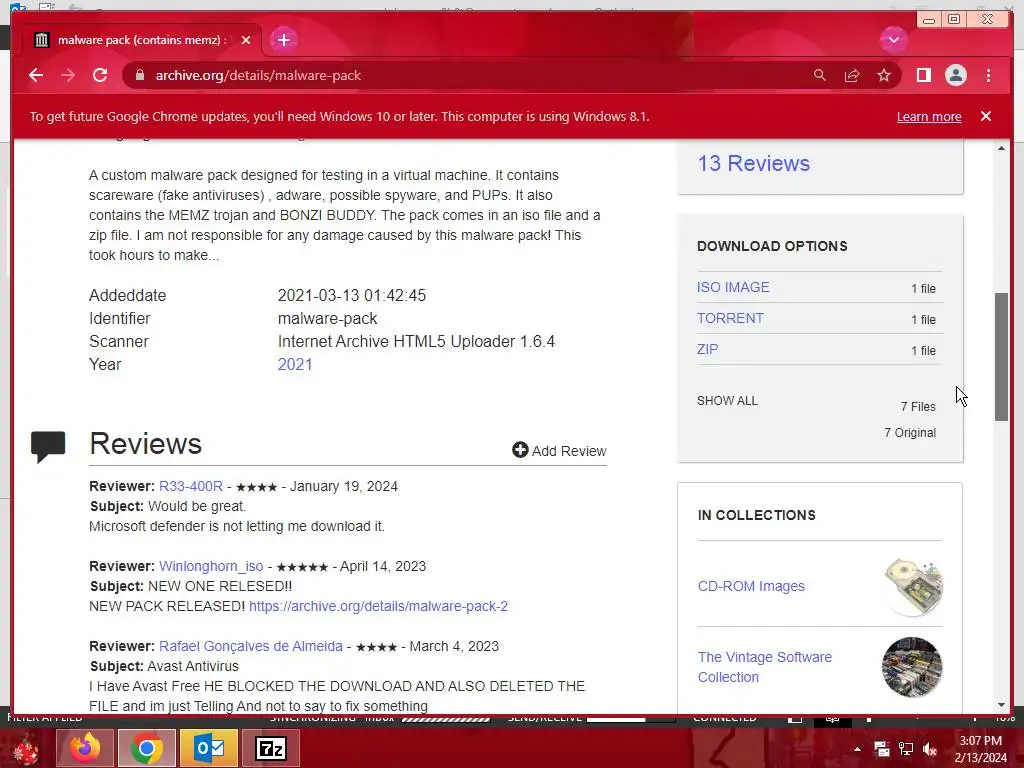The width and height of the screenshot is (1024, 768).
Task: Open a new tab
Action: (283, 40)
